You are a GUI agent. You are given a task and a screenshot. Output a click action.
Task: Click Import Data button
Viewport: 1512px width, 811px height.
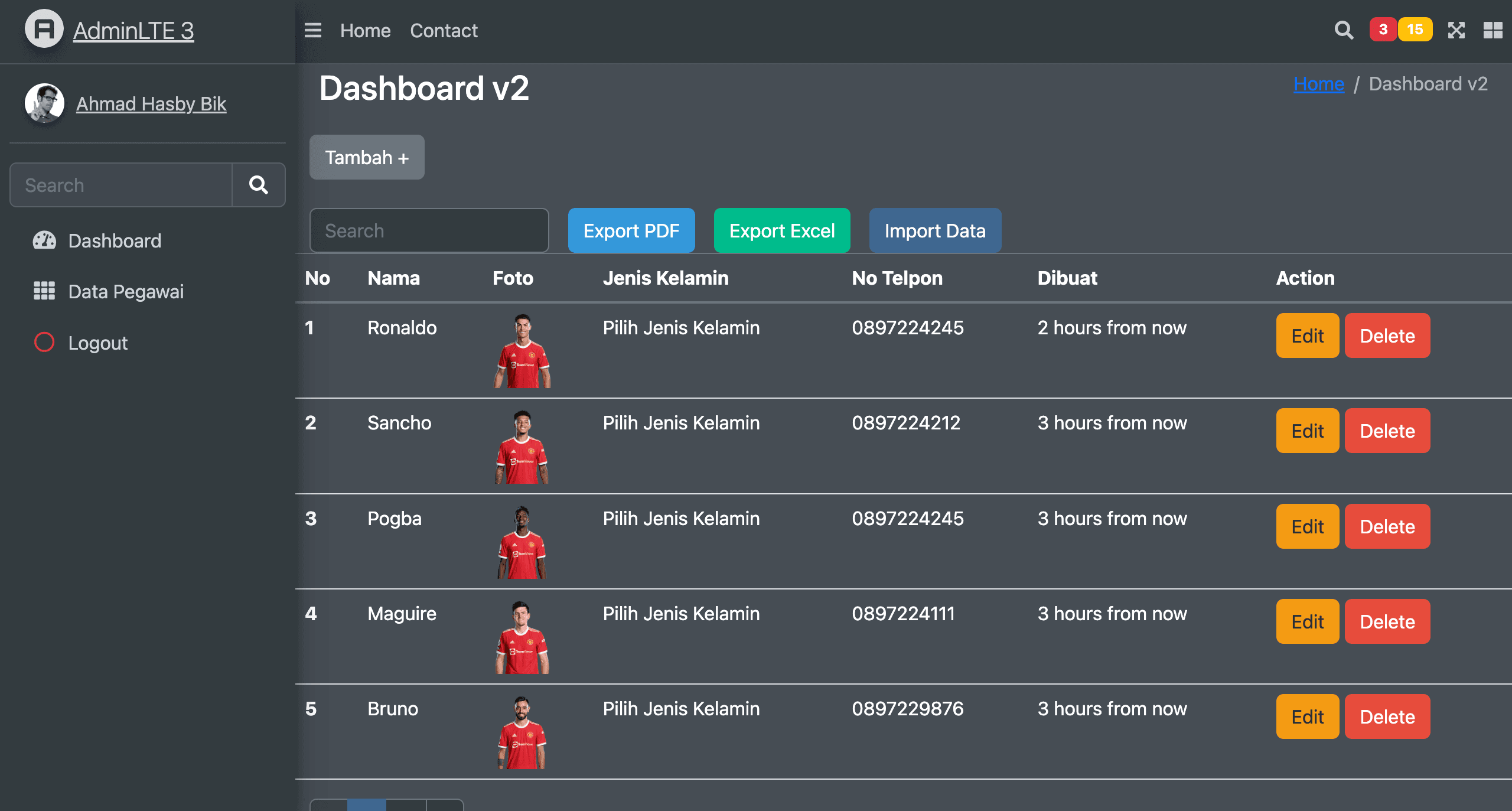click(935, 230)
